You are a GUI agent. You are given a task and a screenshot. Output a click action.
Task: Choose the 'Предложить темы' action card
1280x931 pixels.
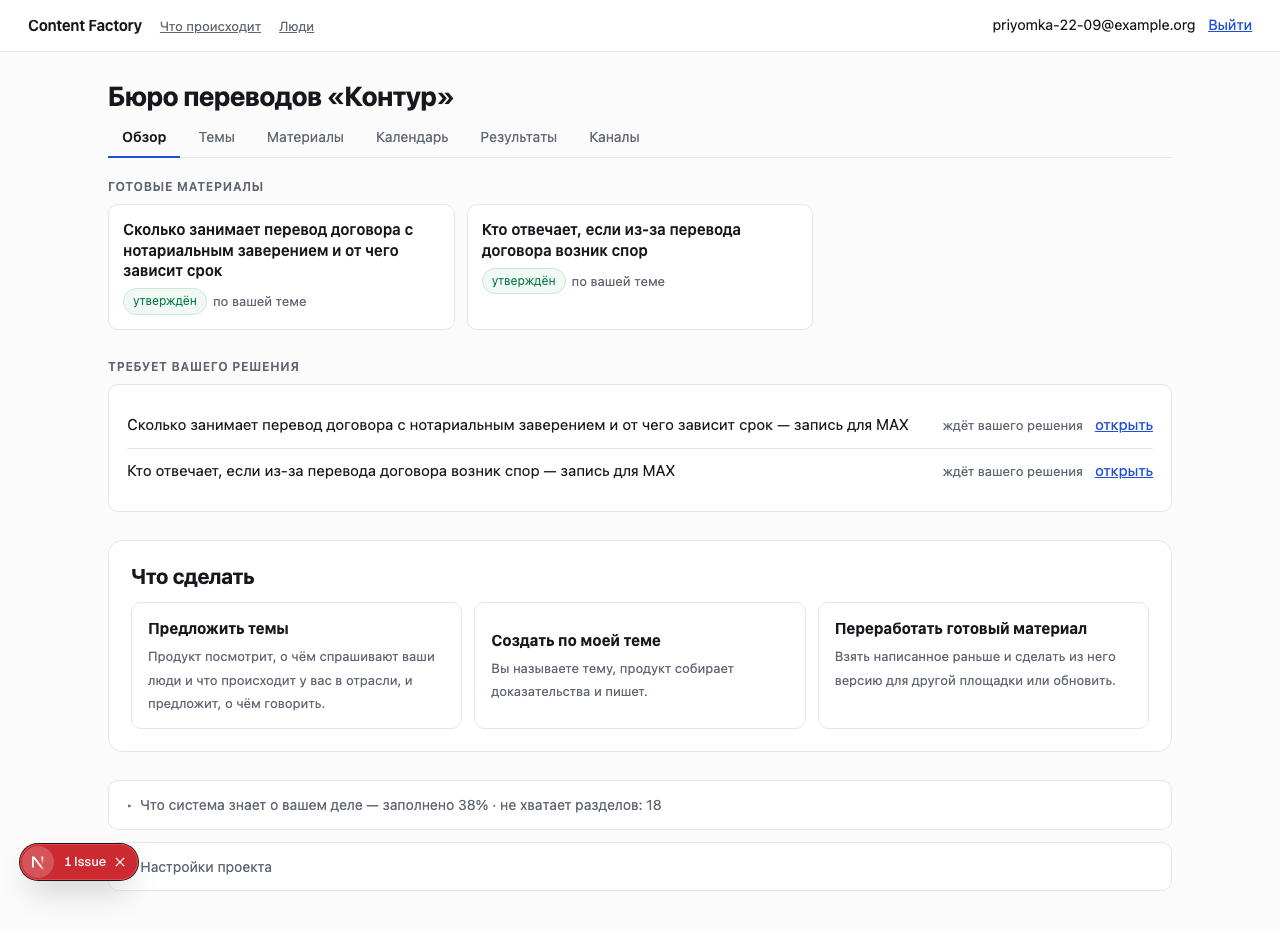(x=296, y=665)
